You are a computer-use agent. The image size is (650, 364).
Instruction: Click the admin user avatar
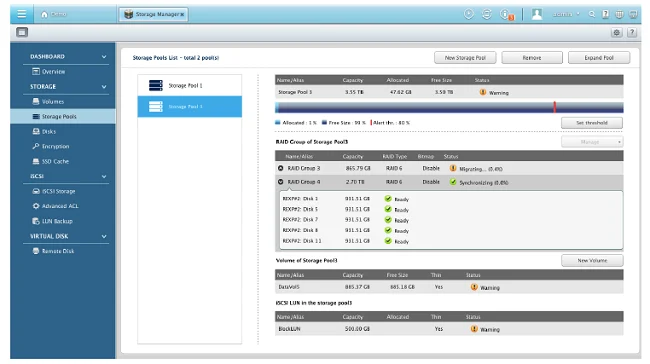pos(537,14)
